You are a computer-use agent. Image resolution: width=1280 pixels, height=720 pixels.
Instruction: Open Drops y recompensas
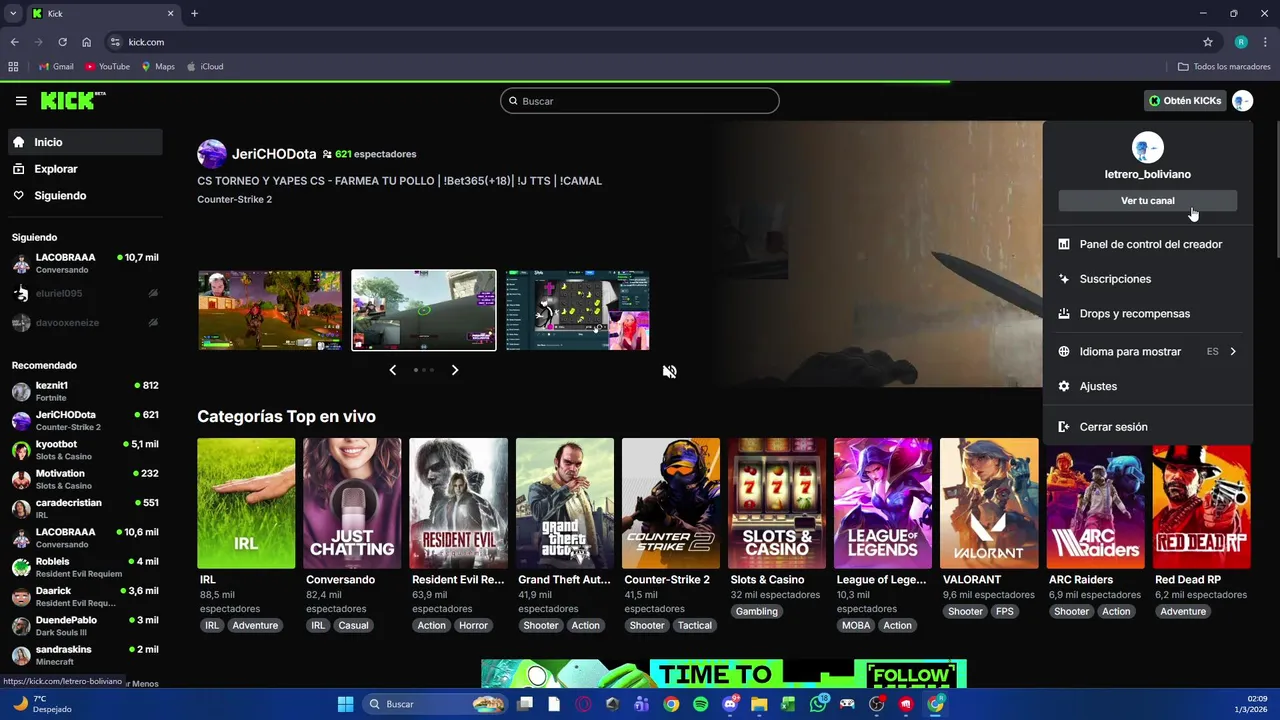1147,314
